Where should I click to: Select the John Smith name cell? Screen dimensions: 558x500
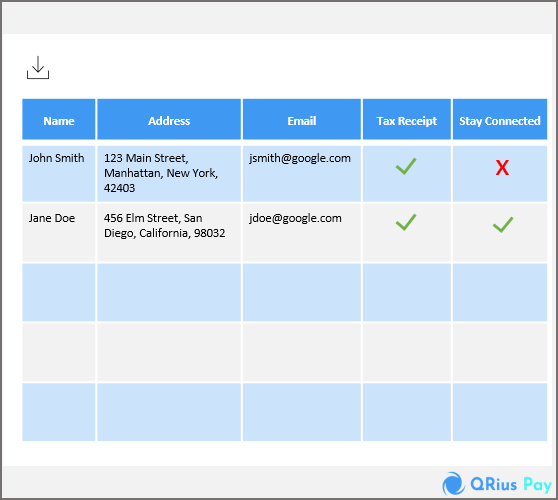[59, 174]
